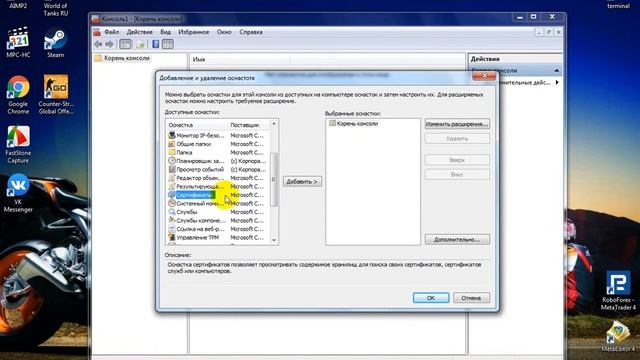This screenshot has width=640, height=360.
Task: Click the 'Дополнительно...' button
Action: (x=457, y=239)
